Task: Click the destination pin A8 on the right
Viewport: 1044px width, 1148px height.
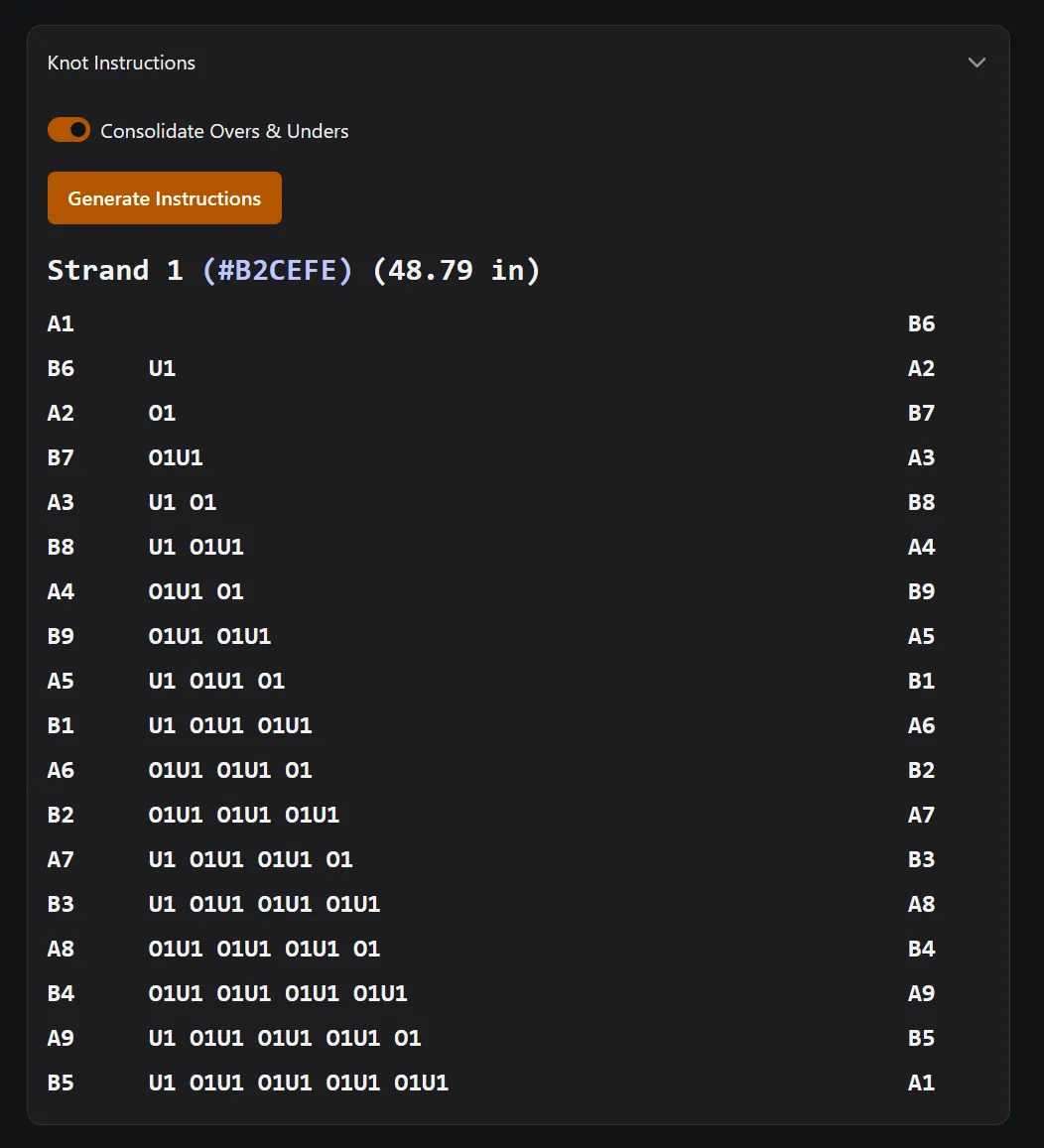Action: point(921,904)
